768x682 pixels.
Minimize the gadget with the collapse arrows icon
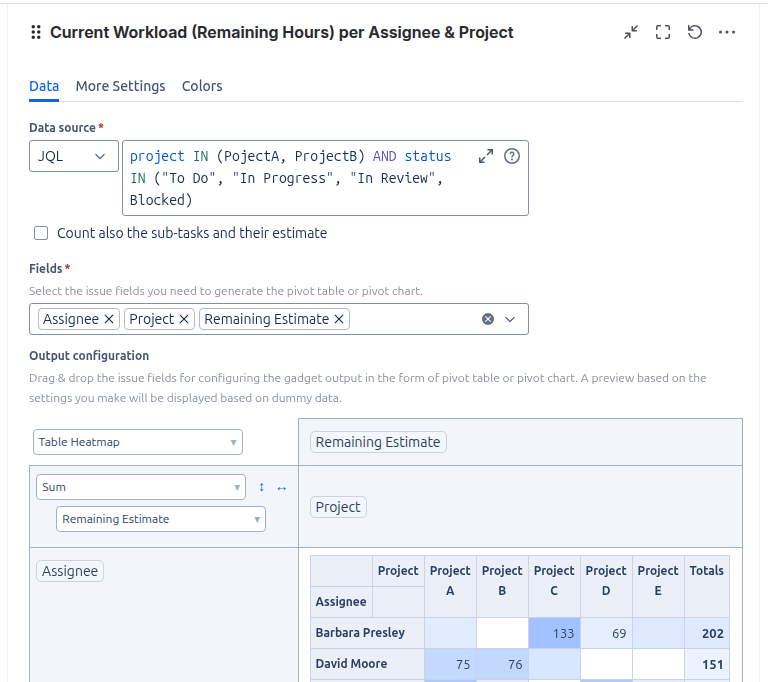pos(631,32)
